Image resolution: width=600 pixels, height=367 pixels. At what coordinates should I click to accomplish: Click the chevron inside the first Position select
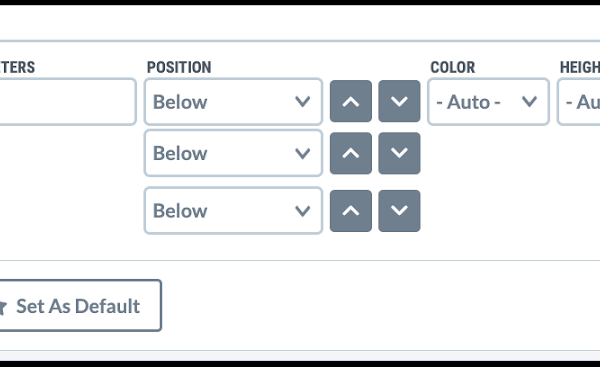pyautogui.click(x=302, y=102)
